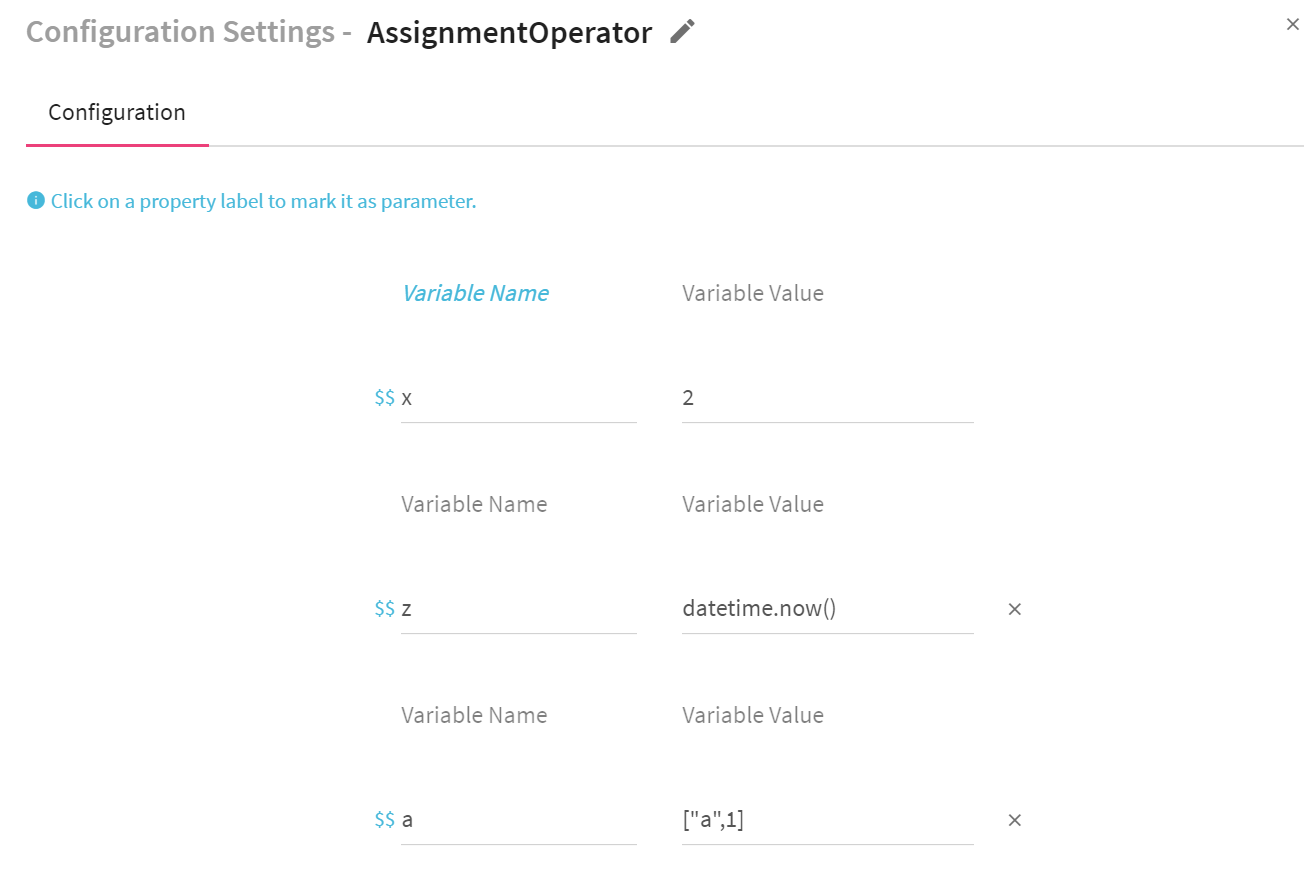Click the $$ icon next to variable a

click(384, 820)
